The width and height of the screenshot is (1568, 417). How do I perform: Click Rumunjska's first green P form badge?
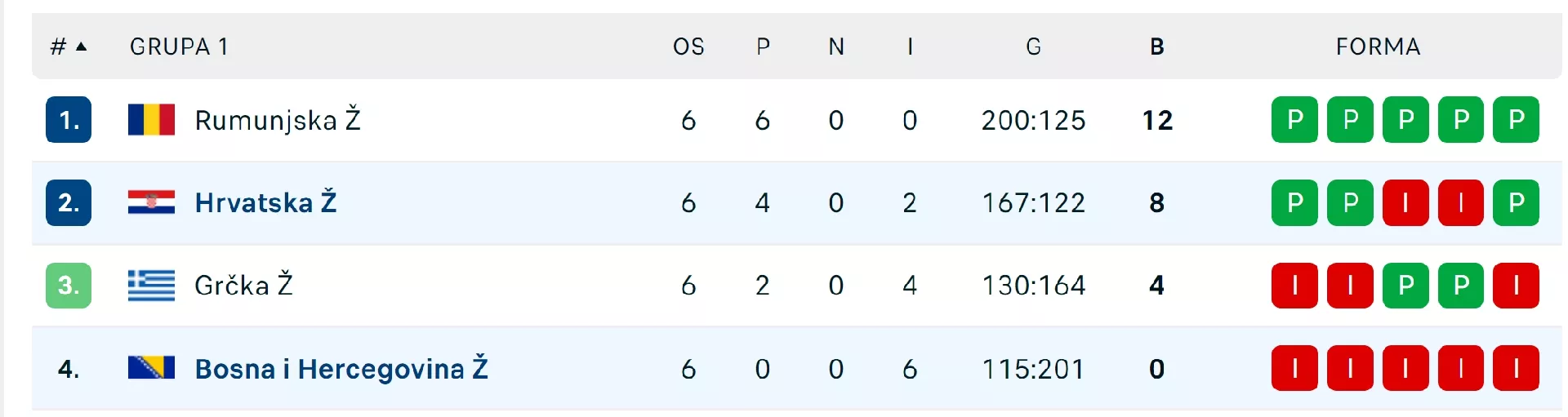point(1294,120)
